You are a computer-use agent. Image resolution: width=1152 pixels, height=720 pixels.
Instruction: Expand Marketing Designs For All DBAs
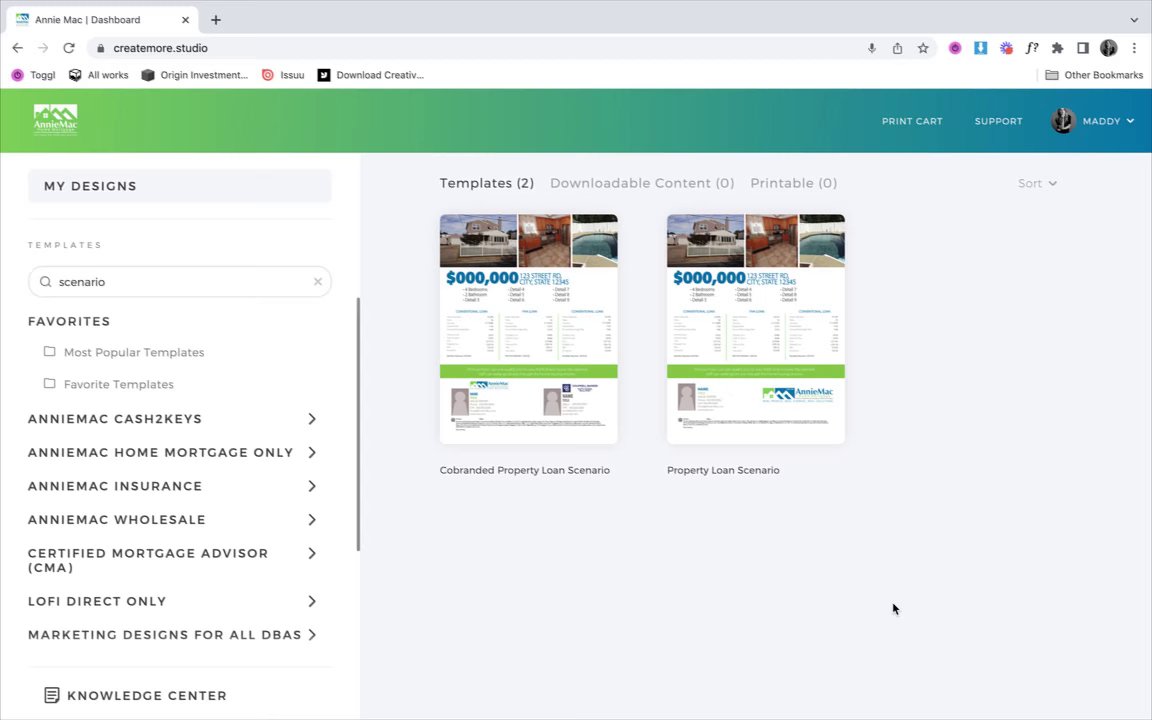tap(312, 635)
